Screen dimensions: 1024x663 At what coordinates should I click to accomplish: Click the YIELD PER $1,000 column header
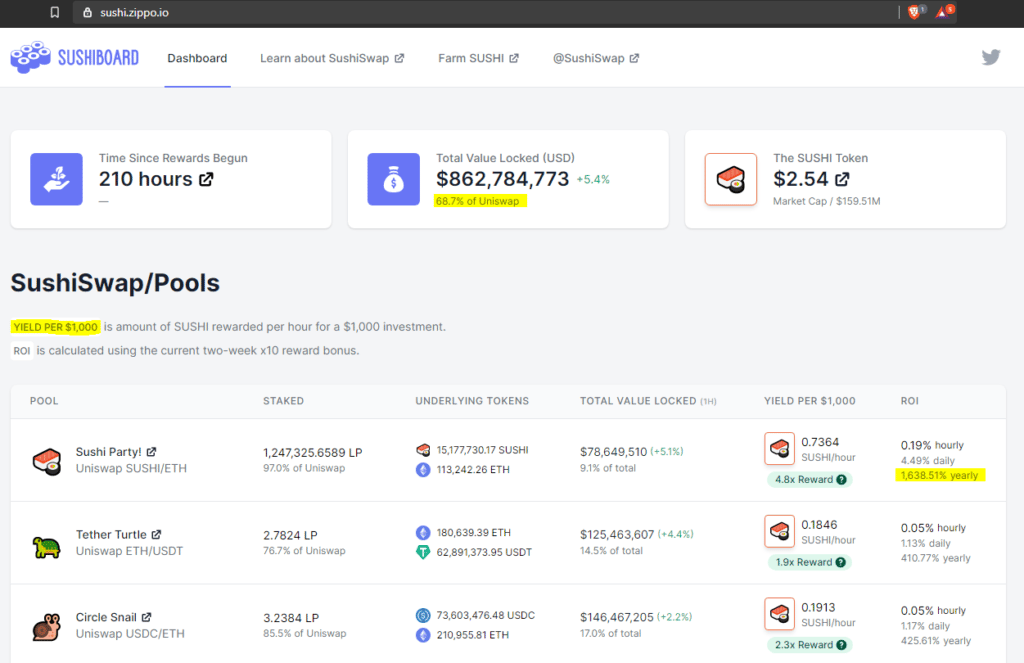coord(810,401)
